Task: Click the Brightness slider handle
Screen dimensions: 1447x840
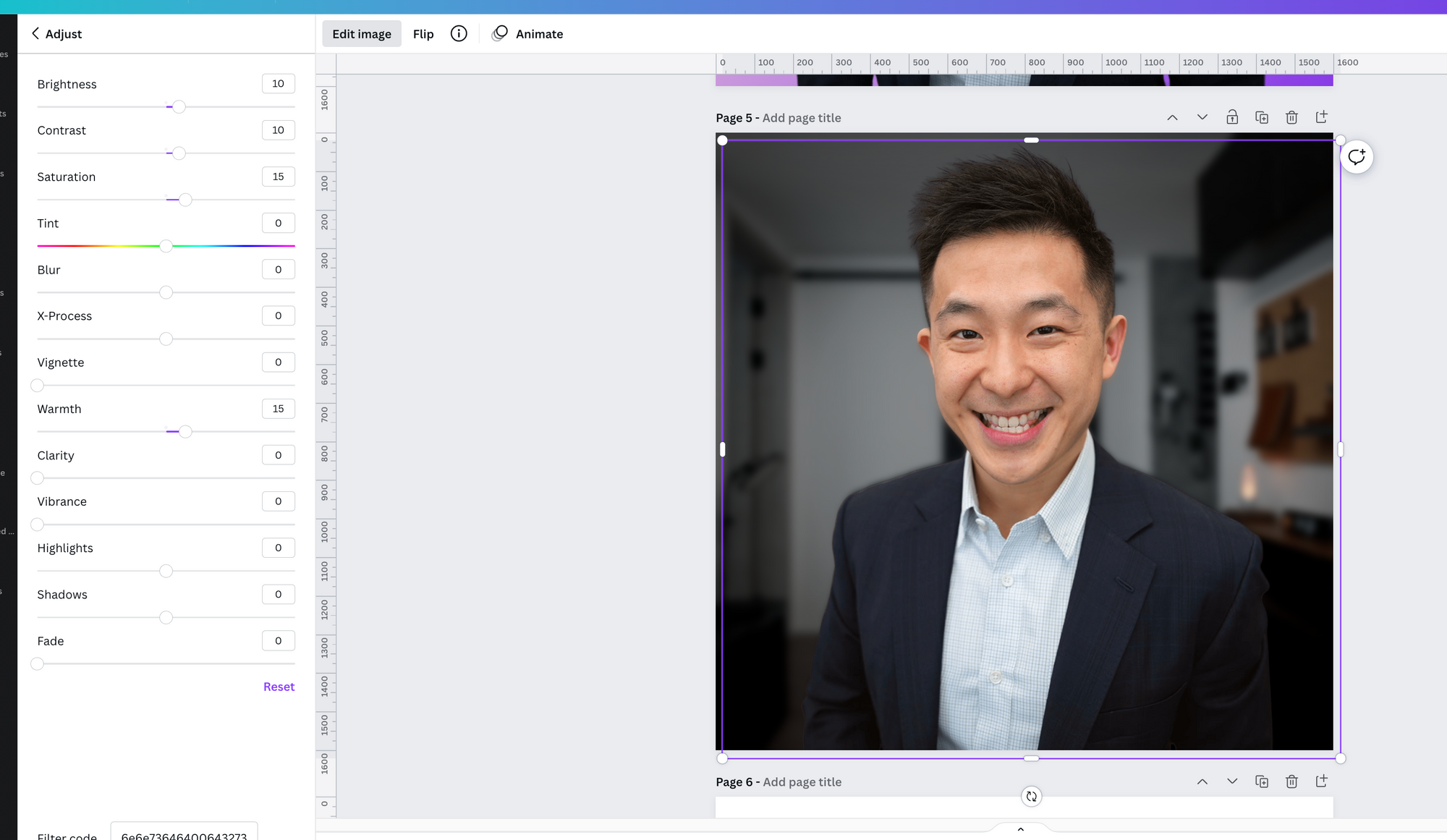Action: pyautogui.click(x=179, y=107)
